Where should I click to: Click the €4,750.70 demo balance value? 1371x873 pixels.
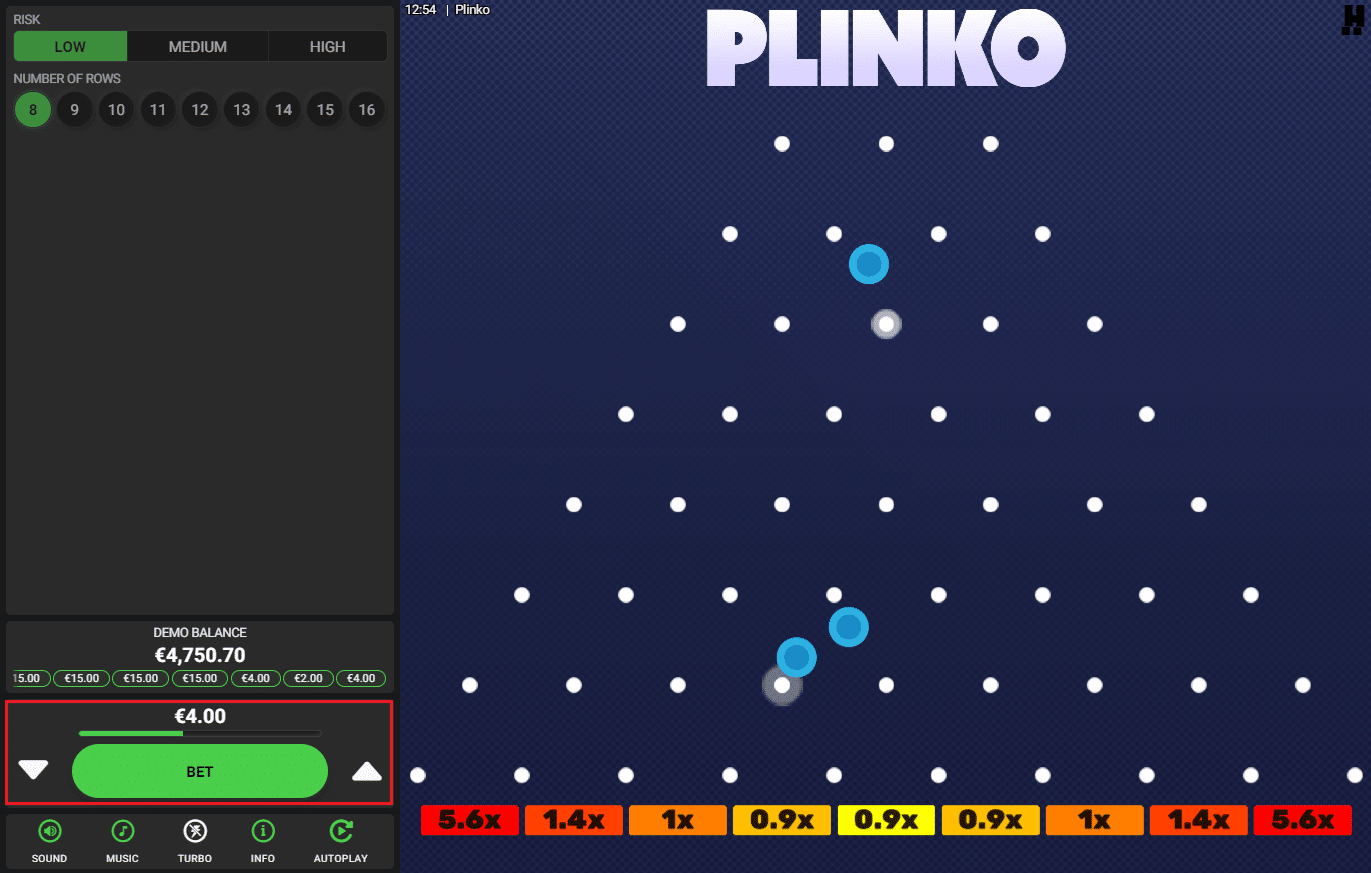tap(200, 656)
